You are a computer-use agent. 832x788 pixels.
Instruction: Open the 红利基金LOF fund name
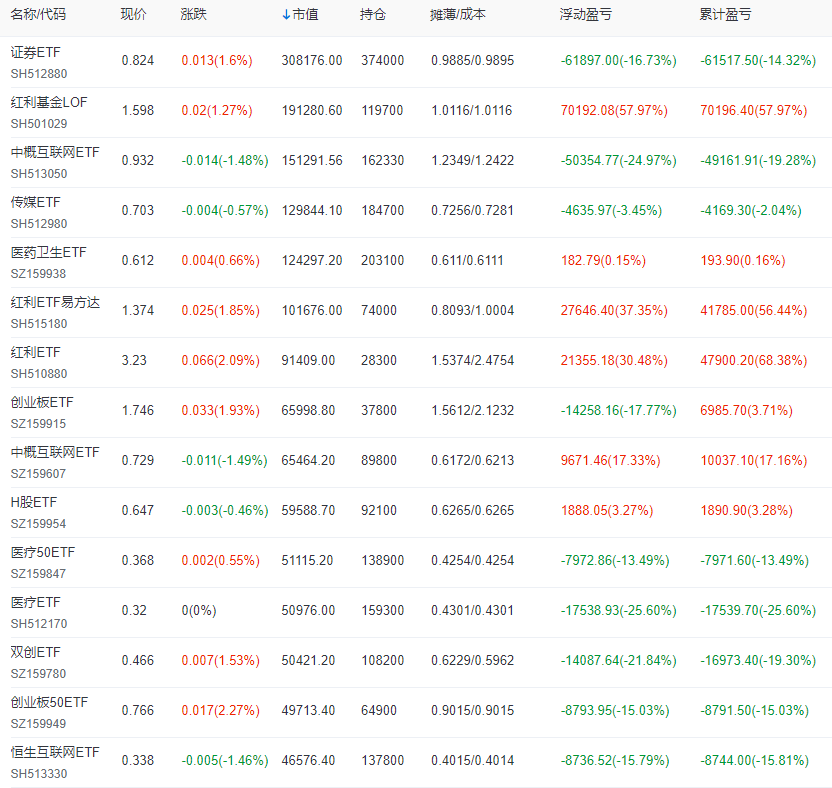coord(49,102)
